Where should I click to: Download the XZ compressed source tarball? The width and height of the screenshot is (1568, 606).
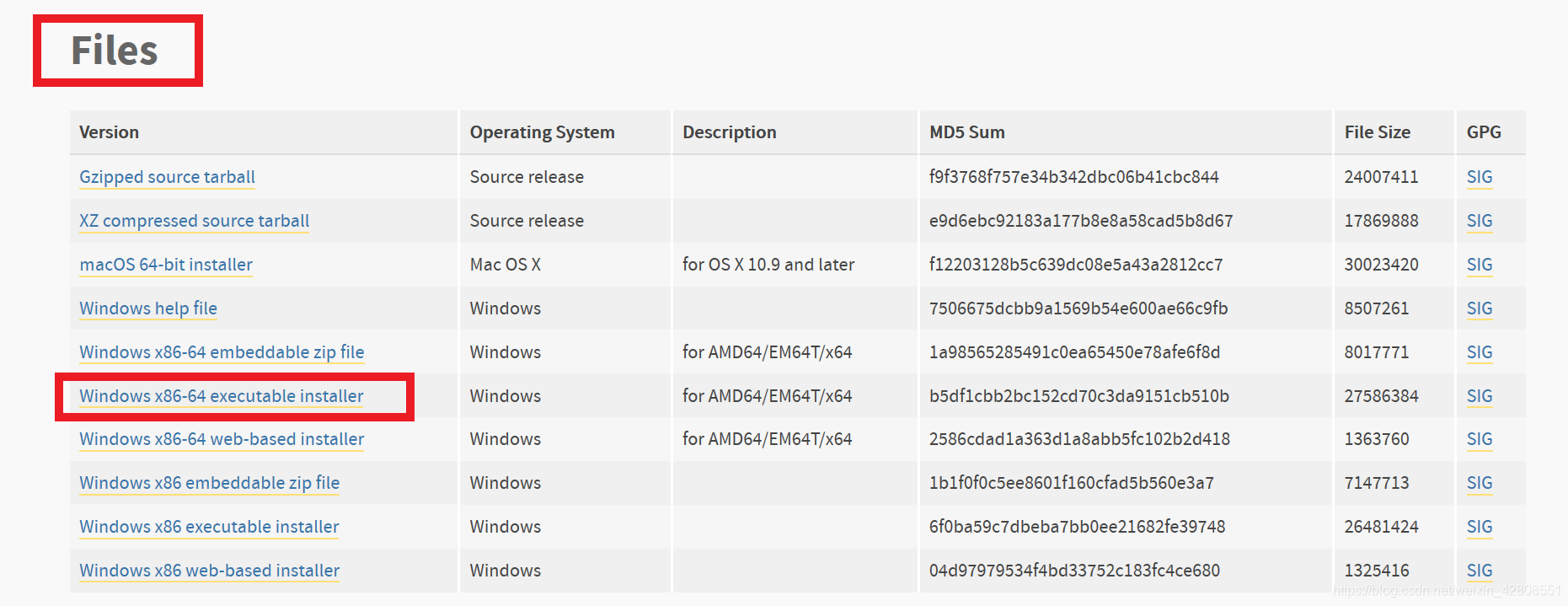194,221
